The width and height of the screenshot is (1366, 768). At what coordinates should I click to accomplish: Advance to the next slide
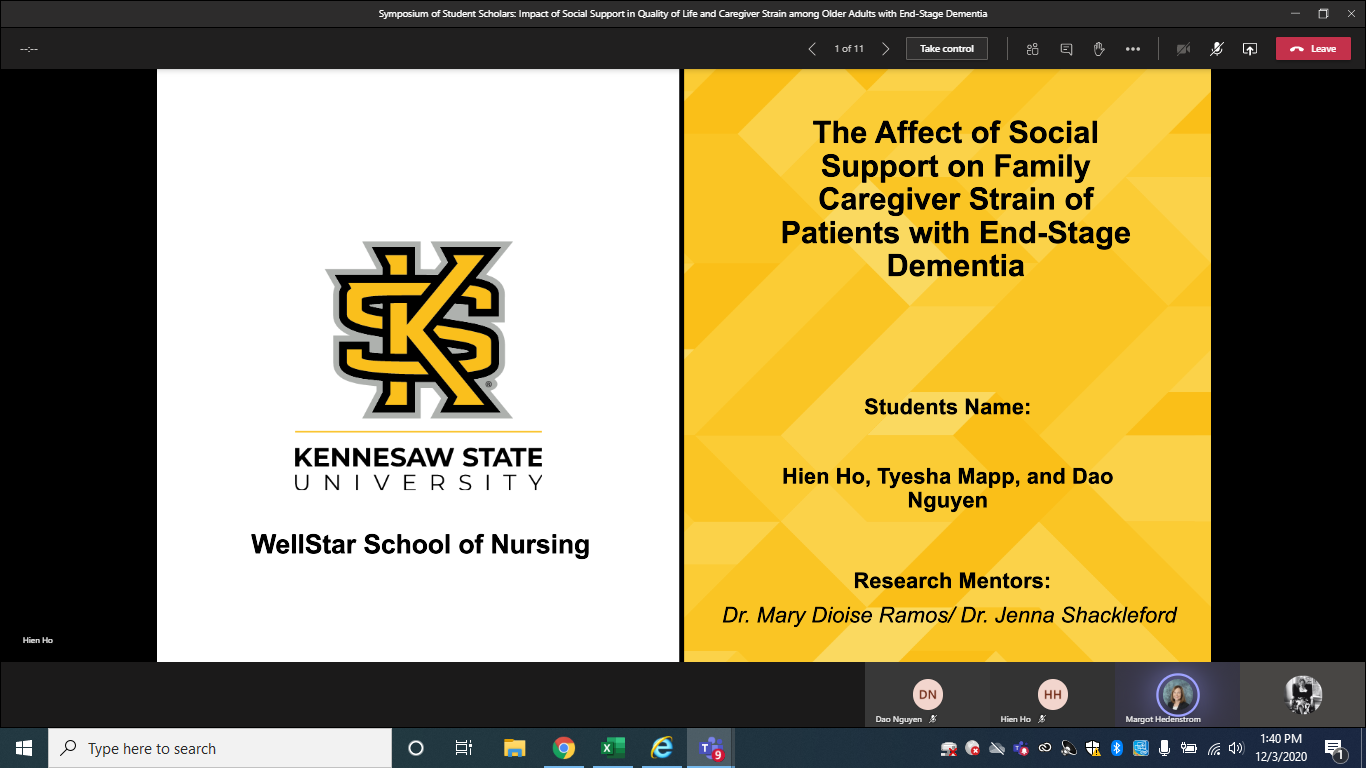click(885, 49)
